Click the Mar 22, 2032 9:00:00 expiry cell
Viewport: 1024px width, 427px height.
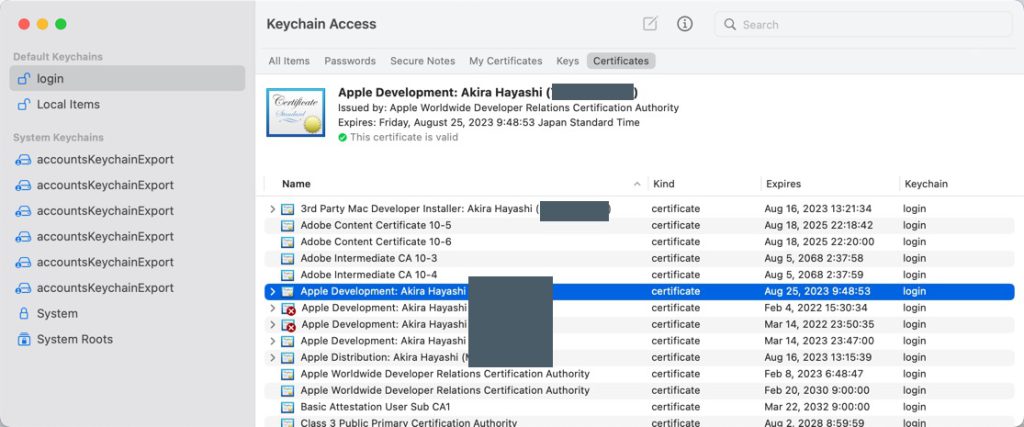817,407
